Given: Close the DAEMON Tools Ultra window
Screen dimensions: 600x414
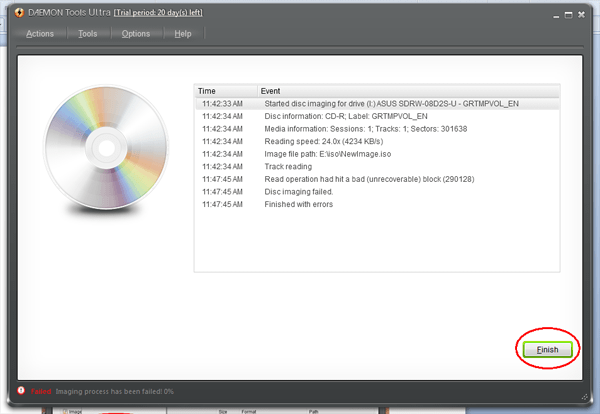Looking at the screenshot, I should tap(581, 15).
